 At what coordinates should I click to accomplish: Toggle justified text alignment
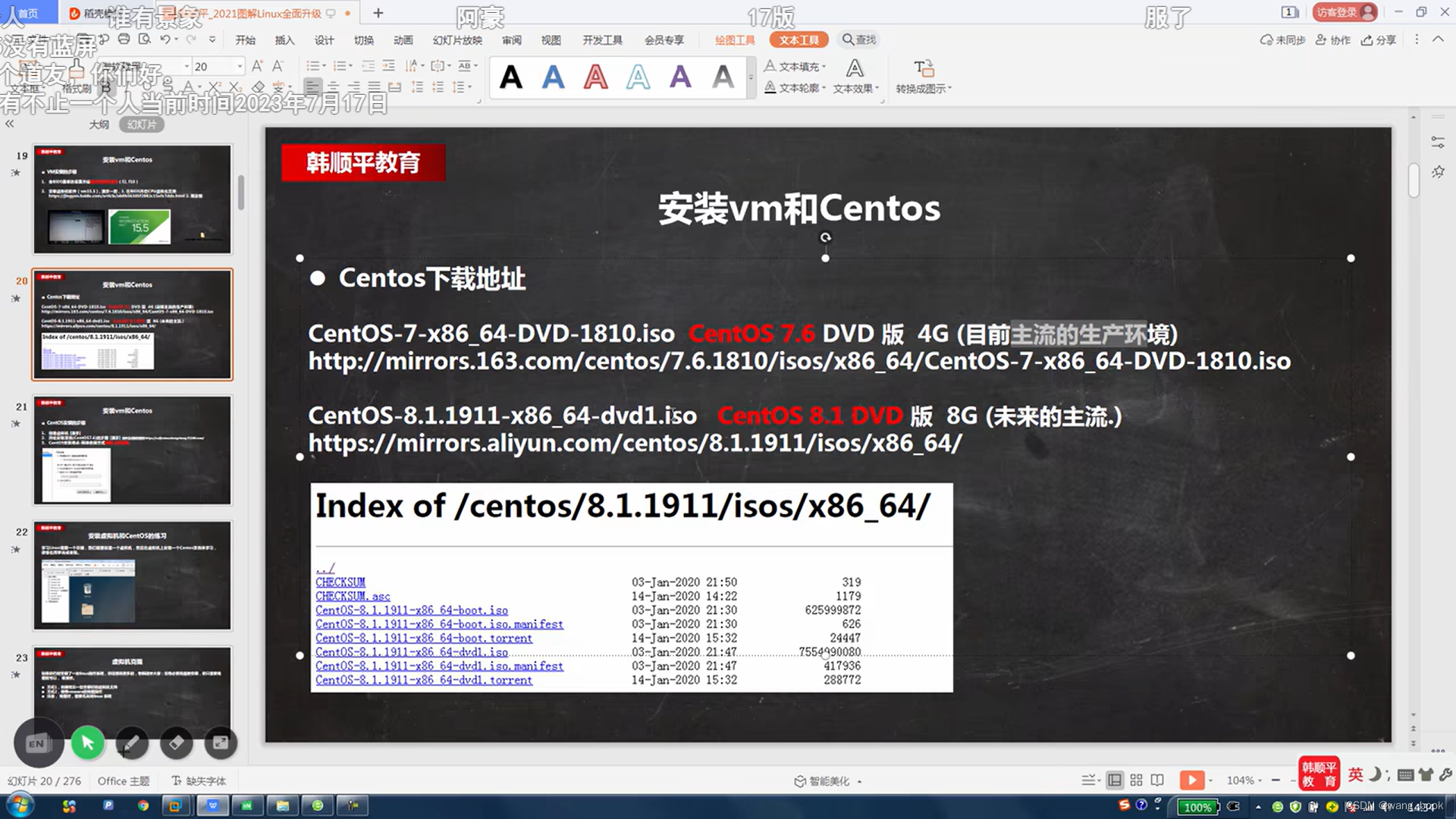pos(374,87)
